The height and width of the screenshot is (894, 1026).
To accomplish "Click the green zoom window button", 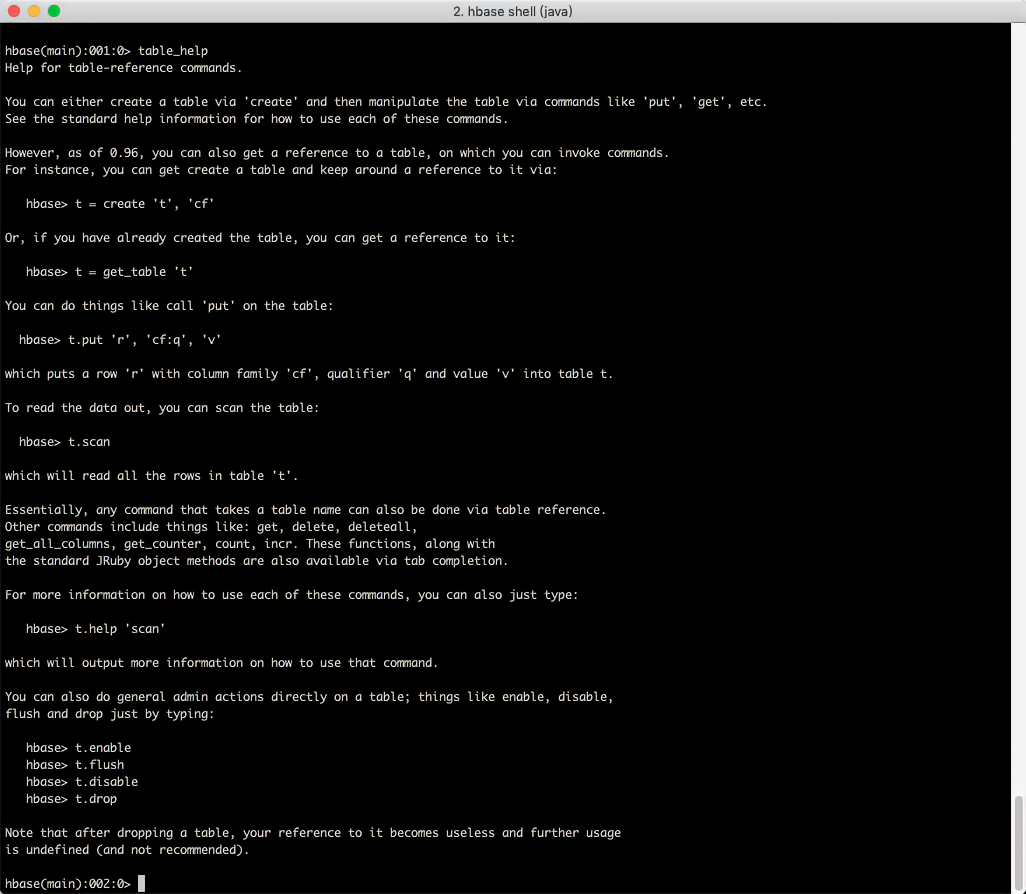I will click(54, 11).
